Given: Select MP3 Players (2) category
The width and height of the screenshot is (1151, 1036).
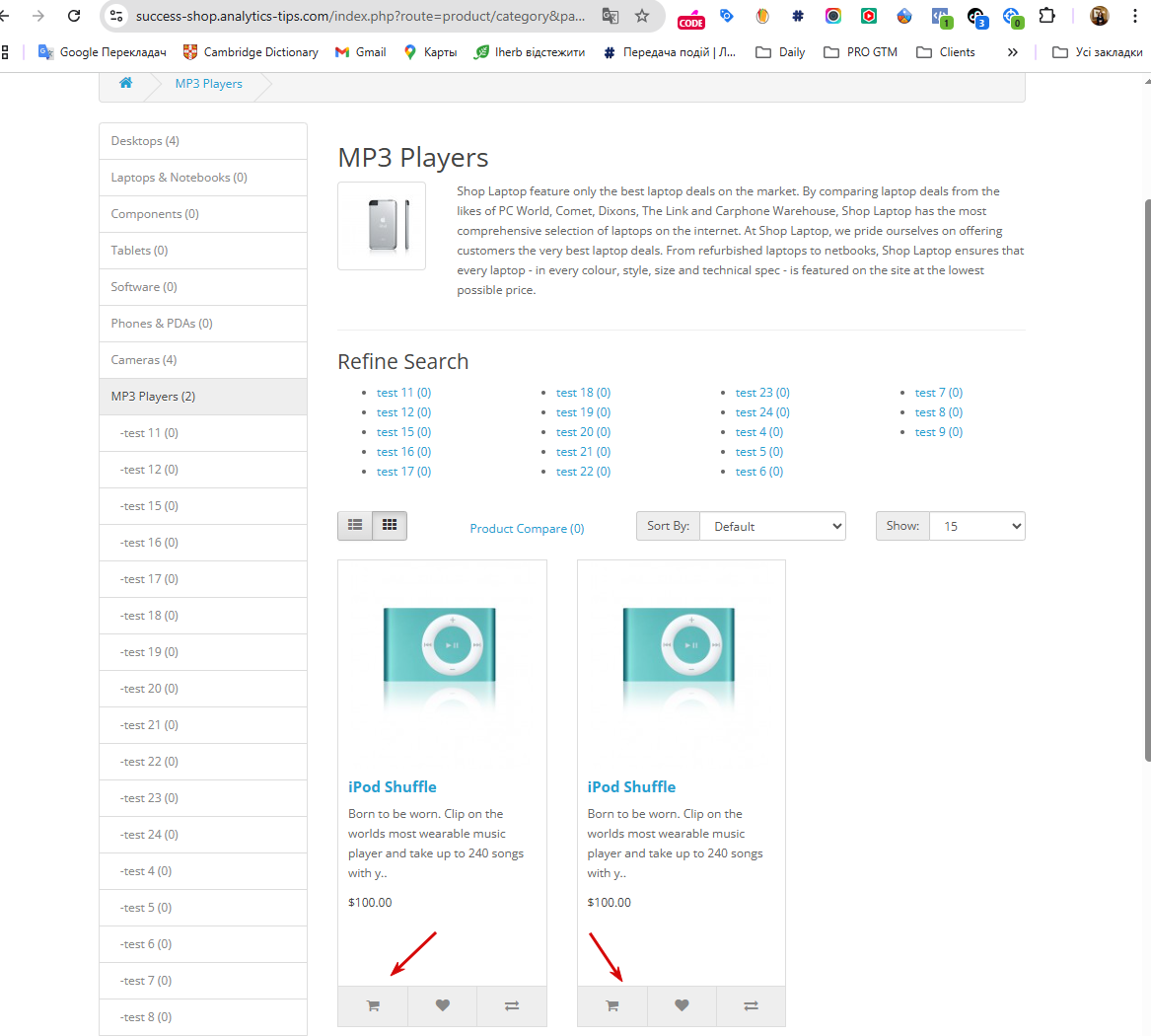Looking at the screenshot, I should coord(203,397).
